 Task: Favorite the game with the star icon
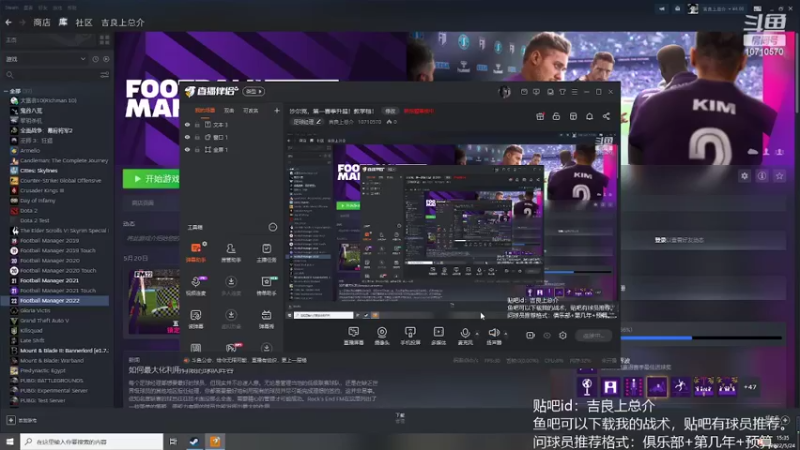click(779, 176)
